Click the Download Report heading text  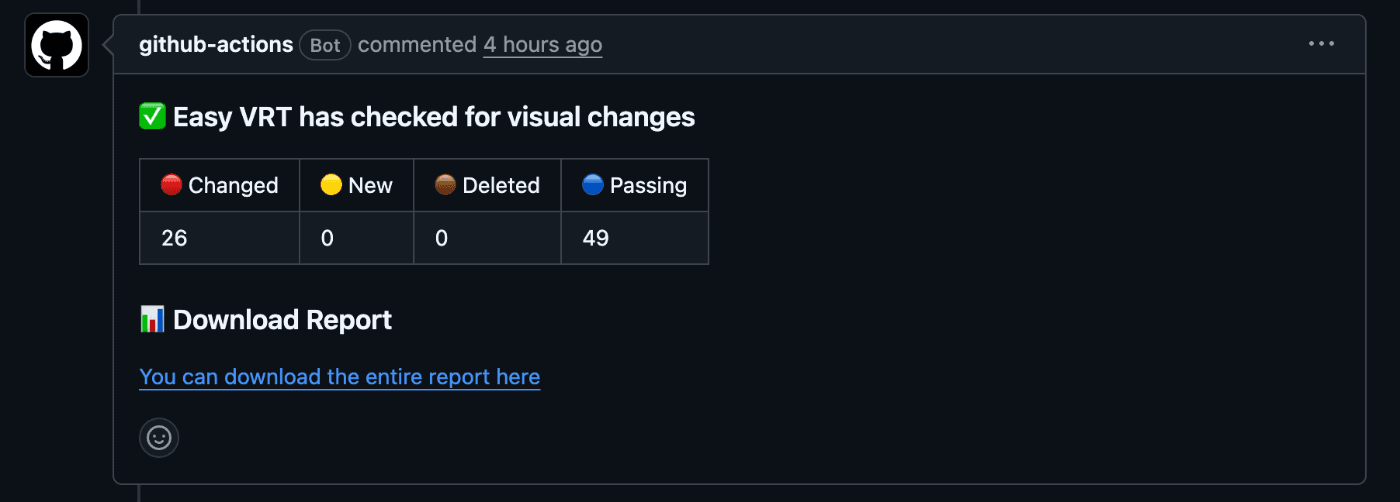(x=282, y=320)
